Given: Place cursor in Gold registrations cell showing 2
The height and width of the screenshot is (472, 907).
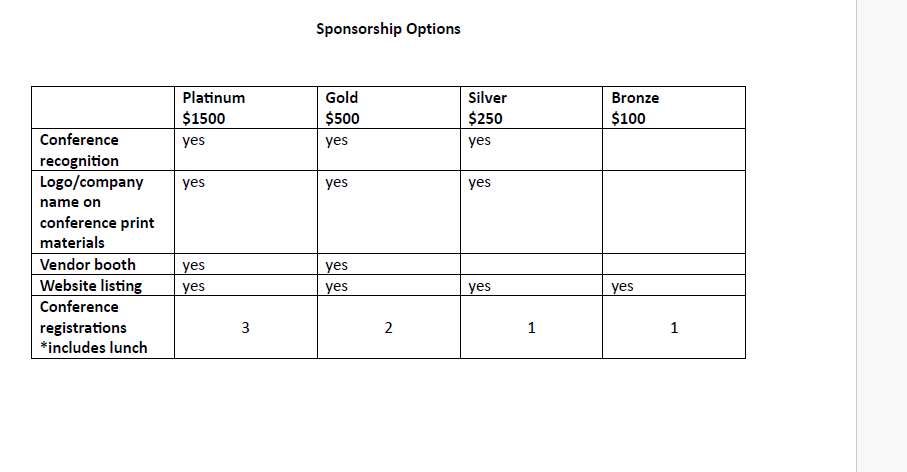Looking at the screenshot, I should coord(389,327).
